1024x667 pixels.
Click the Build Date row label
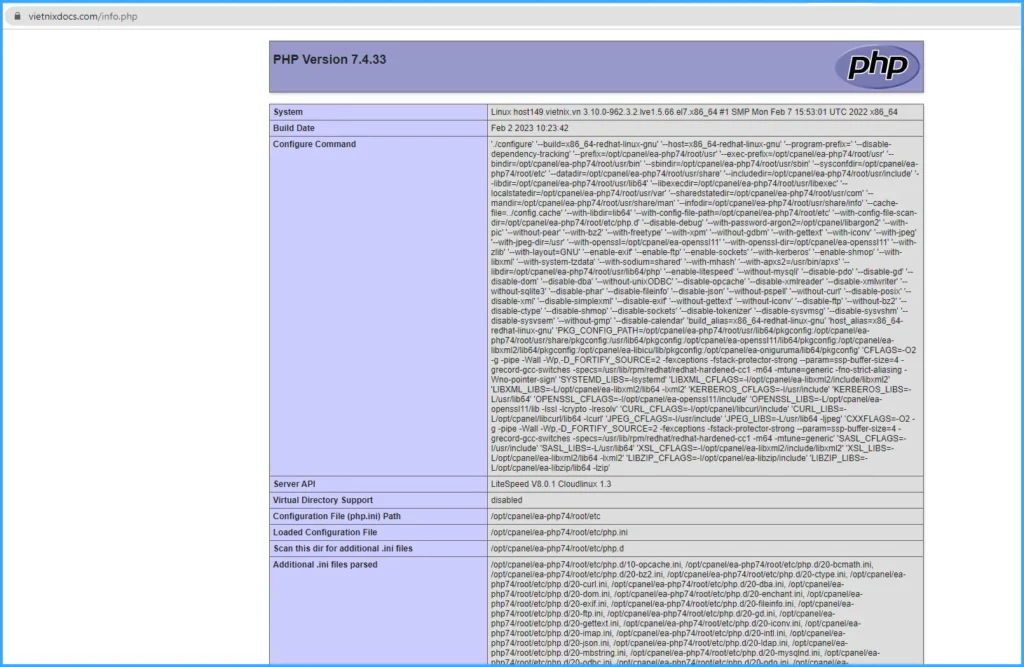(296, 128)
